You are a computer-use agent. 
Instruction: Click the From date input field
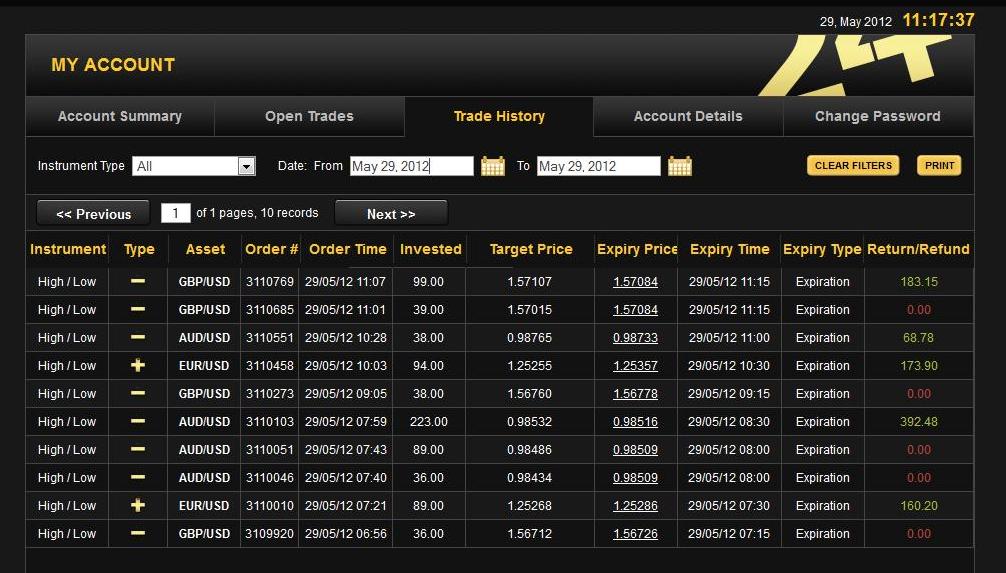(x=412, y=166)
